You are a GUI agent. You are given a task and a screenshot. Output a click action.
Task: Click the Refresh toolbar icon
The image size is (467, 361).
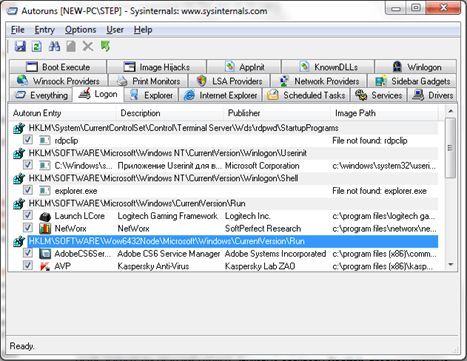coord(37,46)
